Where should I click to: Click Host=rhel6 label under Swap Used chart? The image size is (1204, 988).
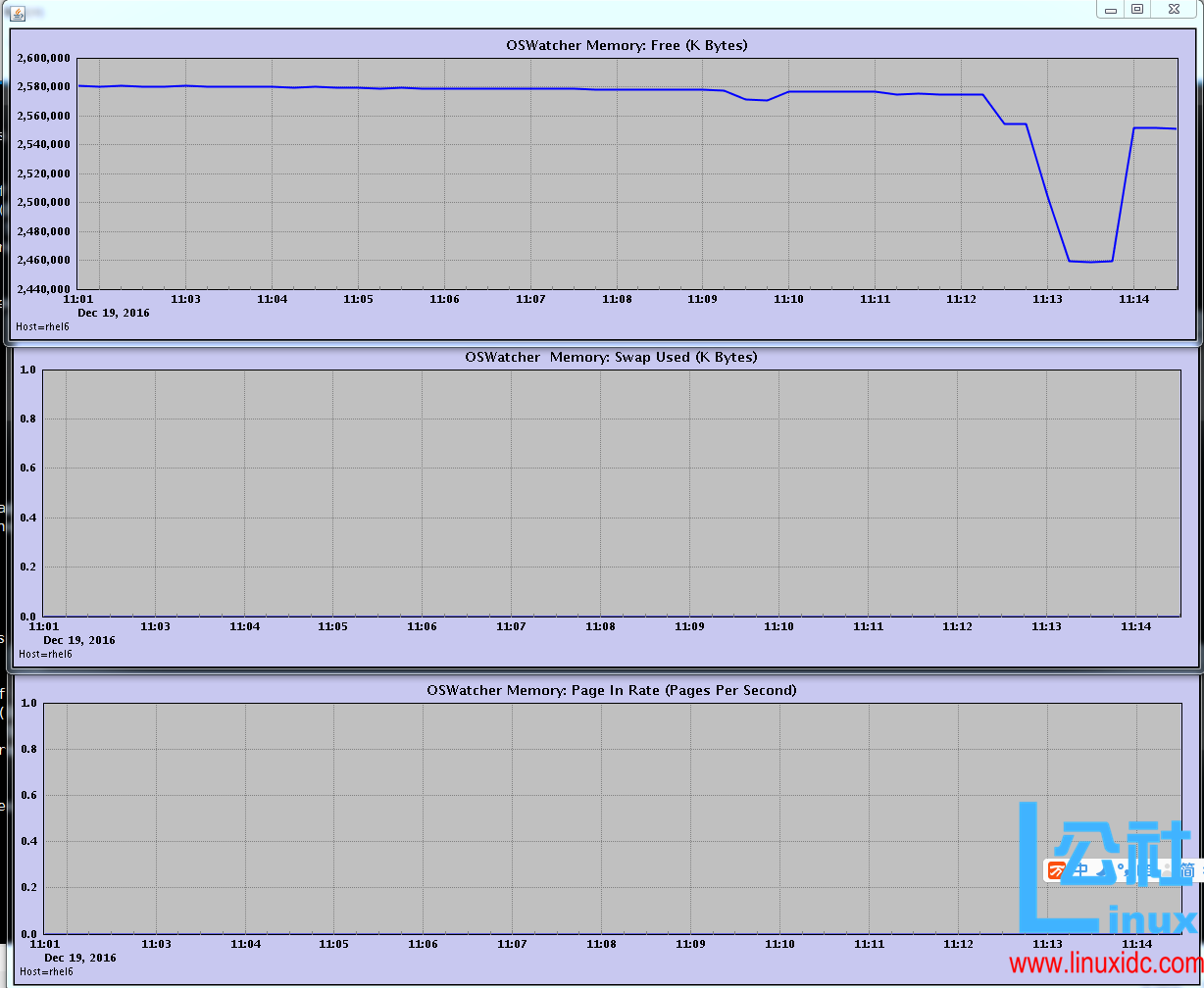coord(45,654)
